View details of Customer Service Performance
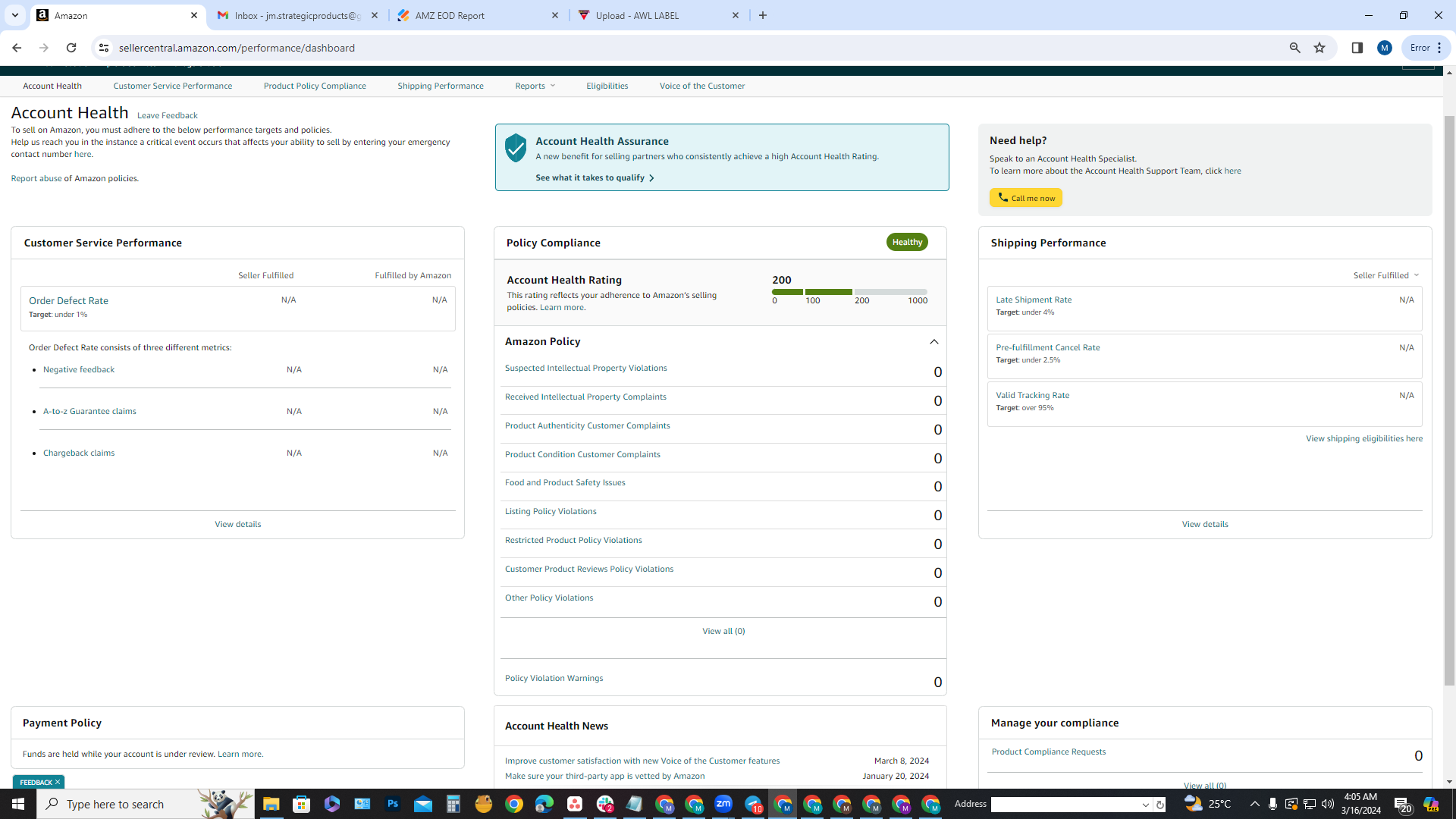The image size is (1456, 819). [x=238, y=524]
